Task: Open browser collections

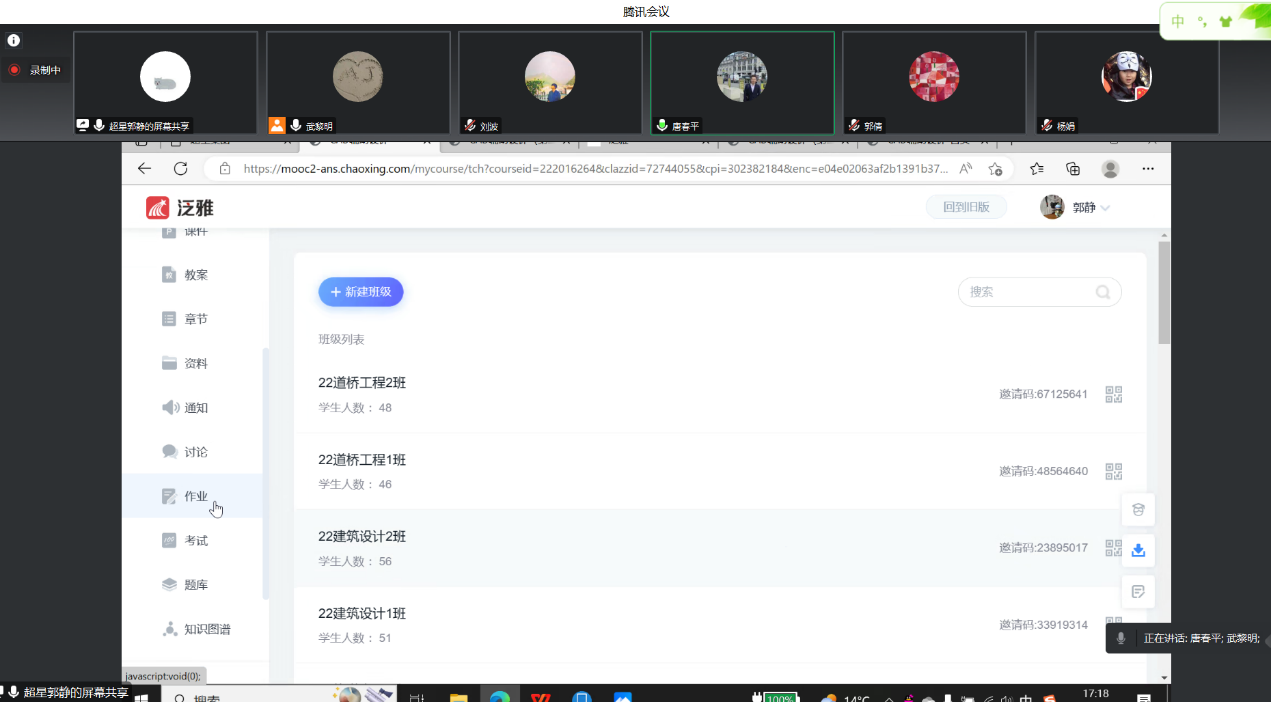Action: pos(1073,169)
